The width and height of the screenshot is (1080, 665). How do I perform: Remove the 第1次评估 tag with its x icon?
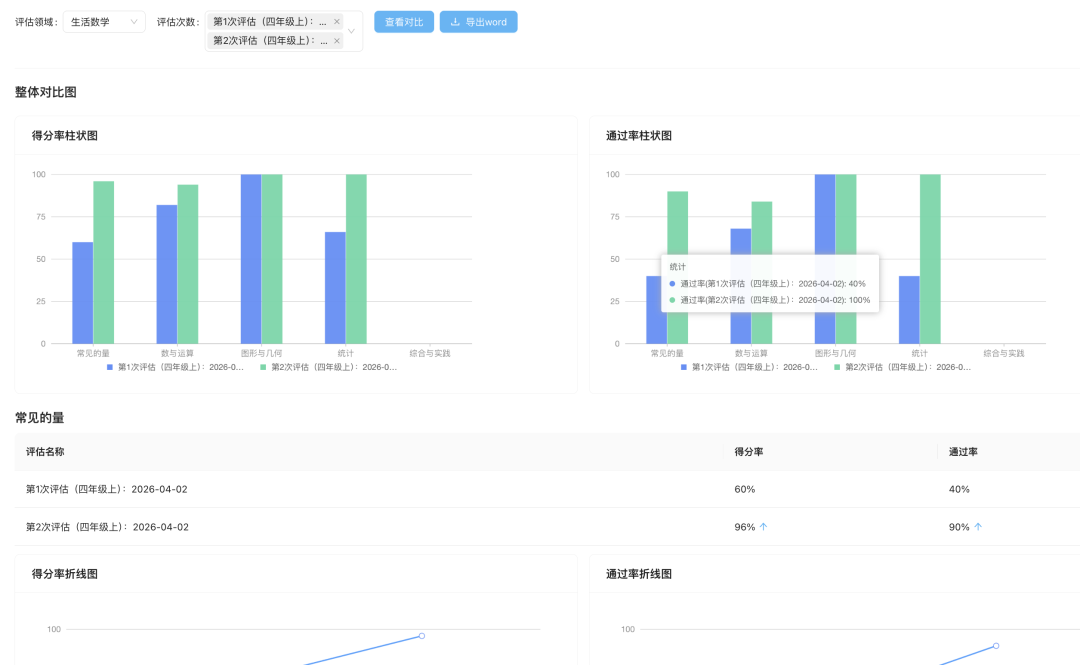(337, 22)
